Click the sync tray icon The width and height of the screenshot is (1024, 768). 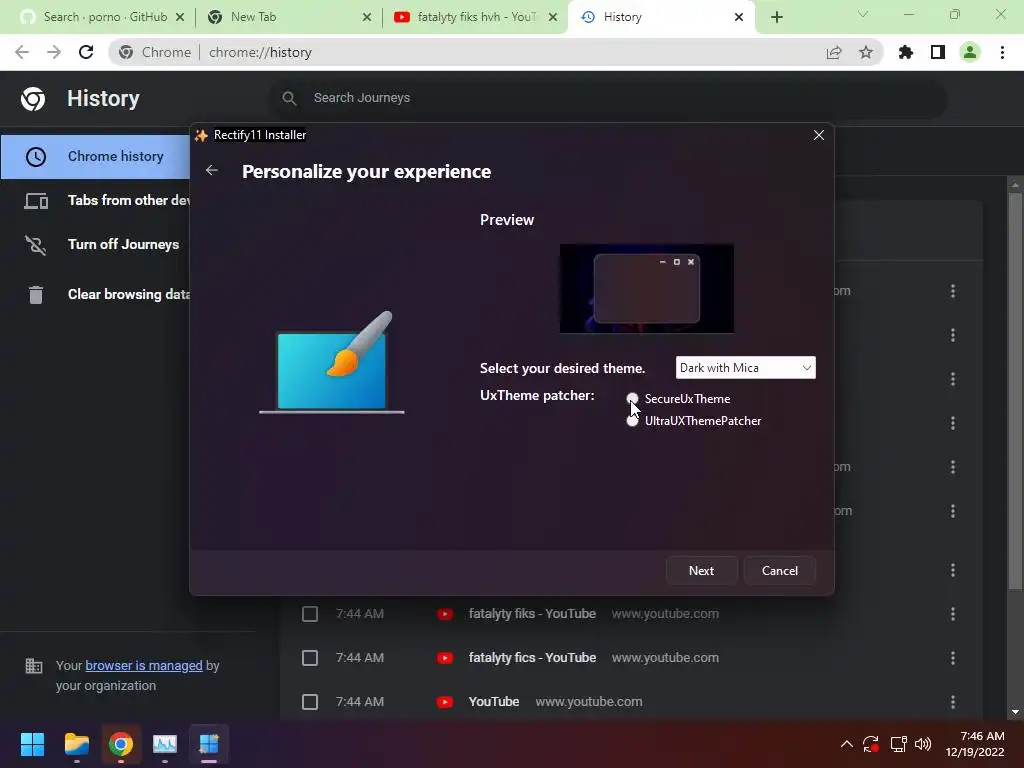coord(871,744)
